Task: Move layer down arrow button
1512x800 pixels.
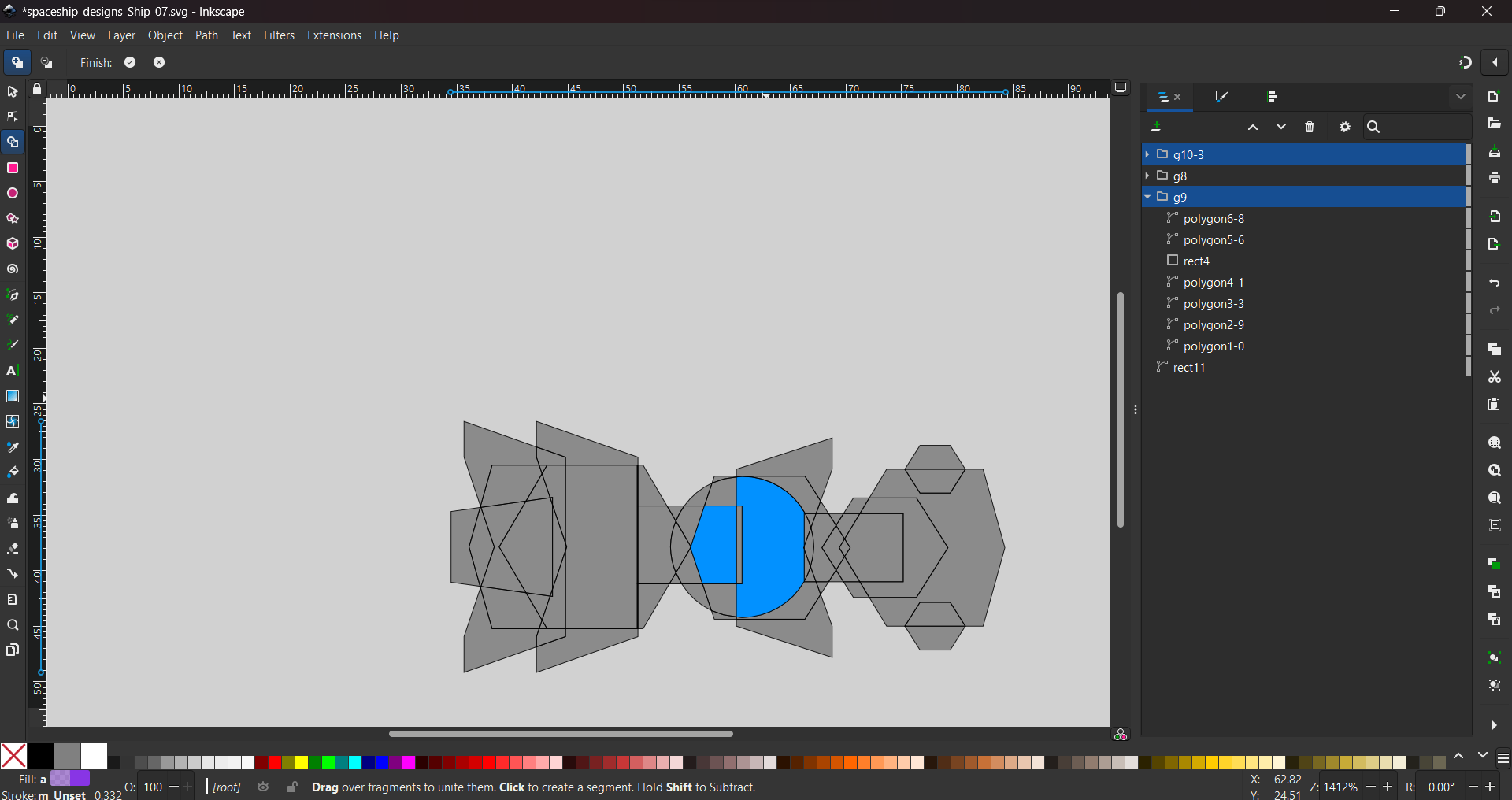Action: click(x=1281, y=128)
